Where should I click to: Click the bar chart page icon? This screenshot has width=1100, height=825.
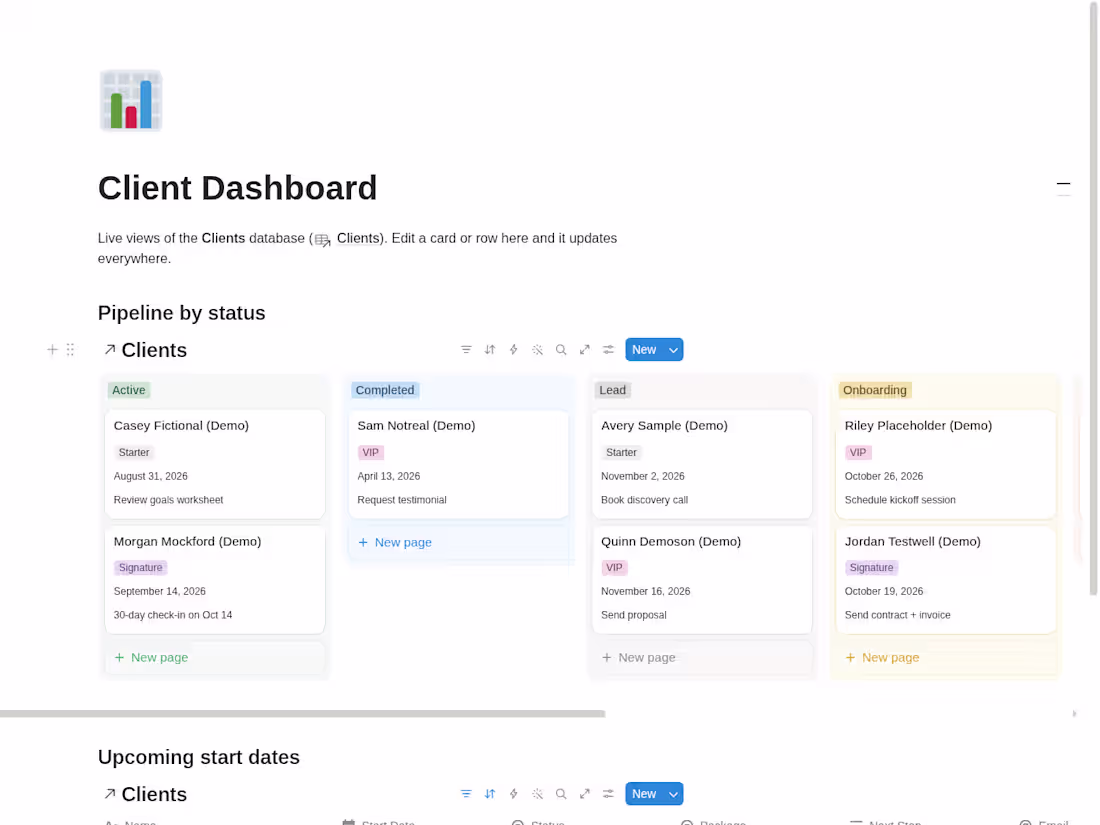[x=130, y=100]
